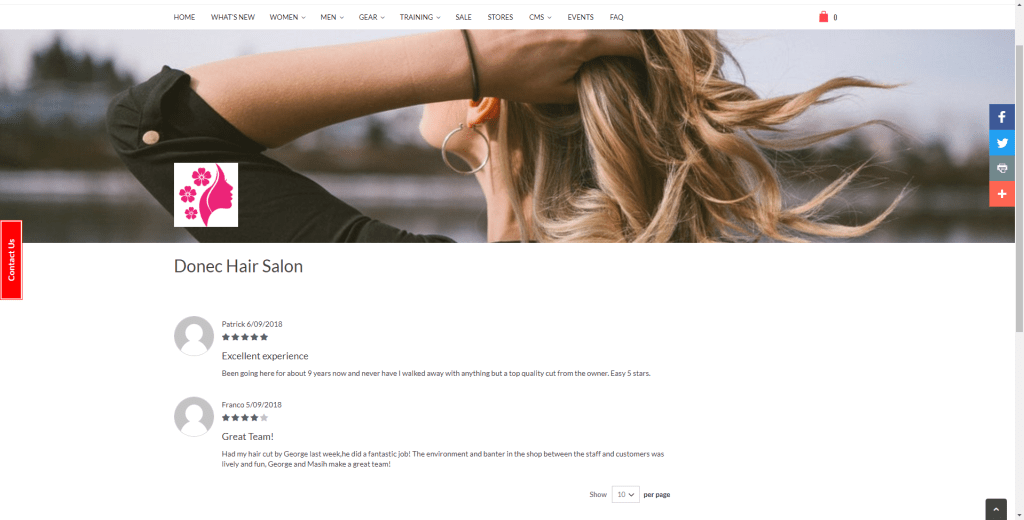Expand the Gear menu dropdown
This screenshot has height=520, width=1024.
tap(372, 17)
